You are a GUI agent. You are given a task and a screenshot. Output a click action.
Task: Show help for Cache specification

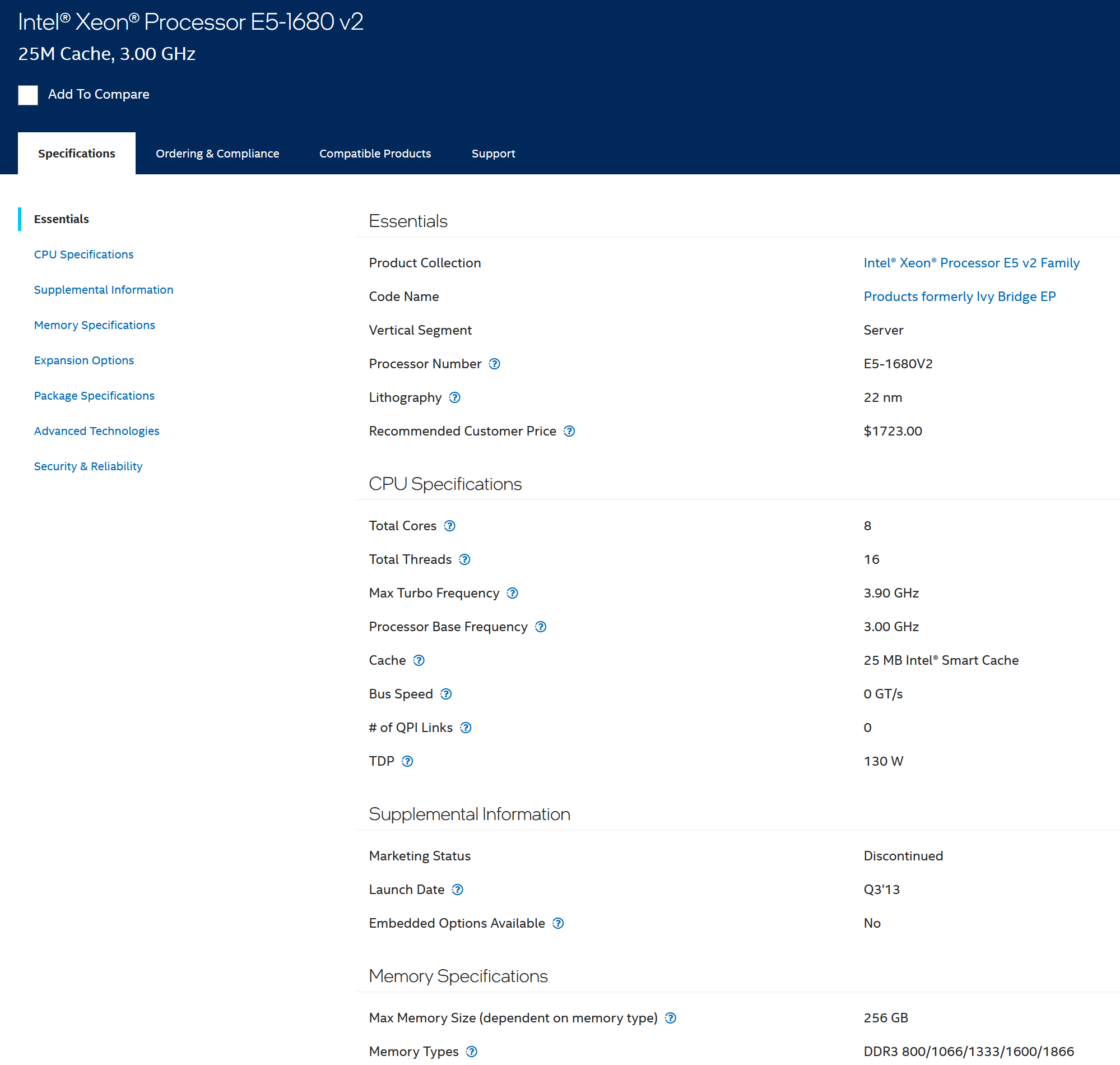click(419, 660)
